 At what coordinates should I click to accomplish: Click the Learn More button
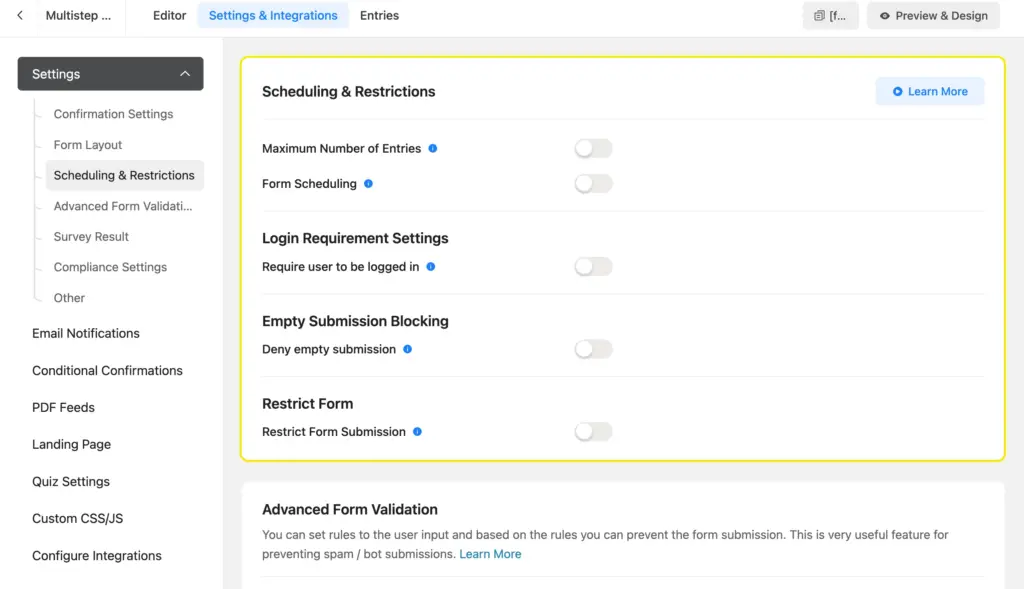(x=930, y=92)
